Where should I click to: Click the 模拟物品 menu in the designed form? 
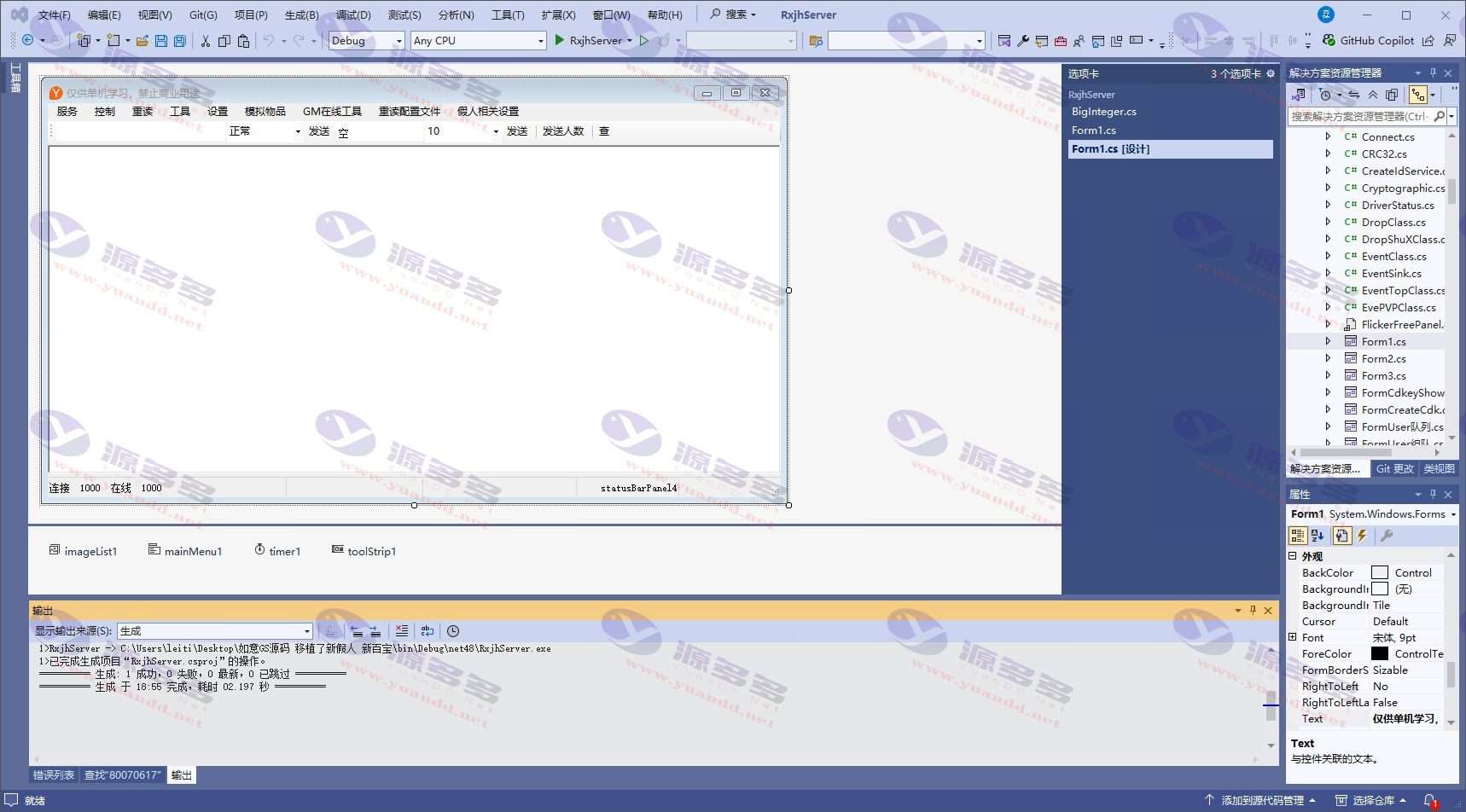[x=265, y=112]
